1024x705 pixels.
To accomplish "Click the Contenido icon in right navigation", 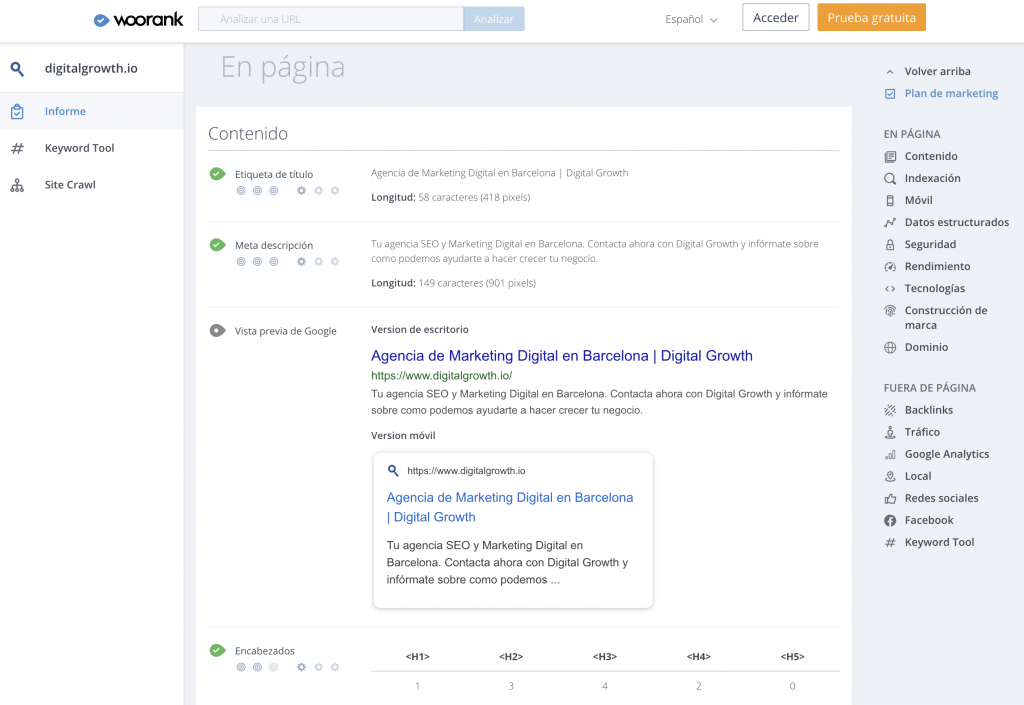I will [x=890, y=157].
